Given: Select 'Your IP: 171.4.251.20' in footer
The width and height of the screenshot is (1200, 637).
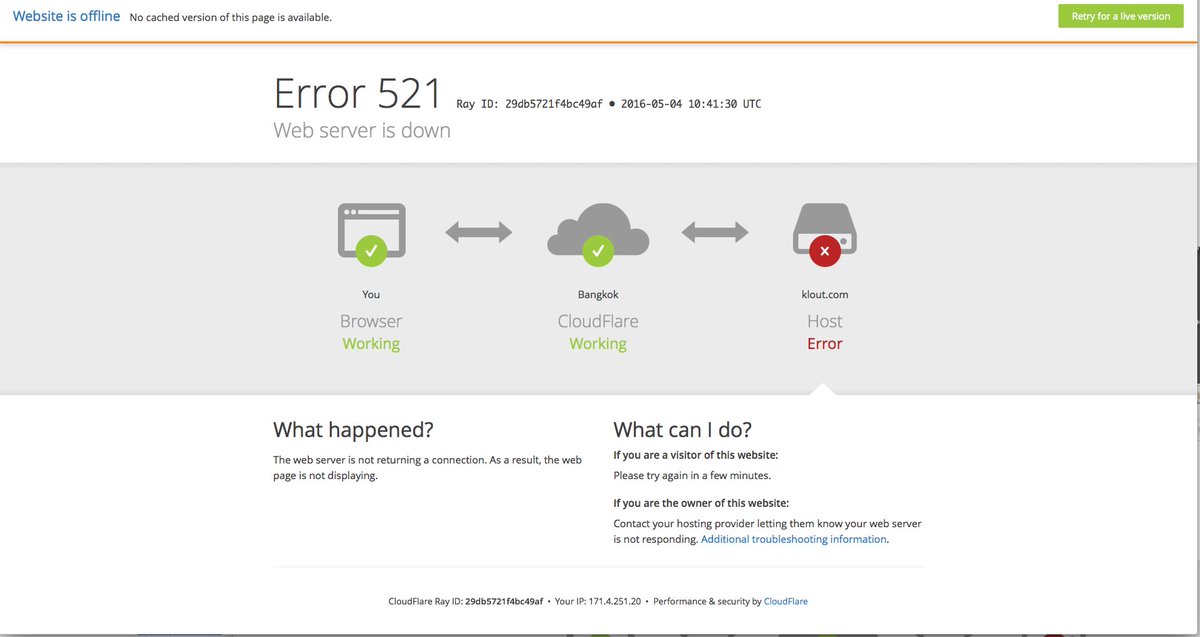Looking at the screenshot, I should (x=598, y=601).
